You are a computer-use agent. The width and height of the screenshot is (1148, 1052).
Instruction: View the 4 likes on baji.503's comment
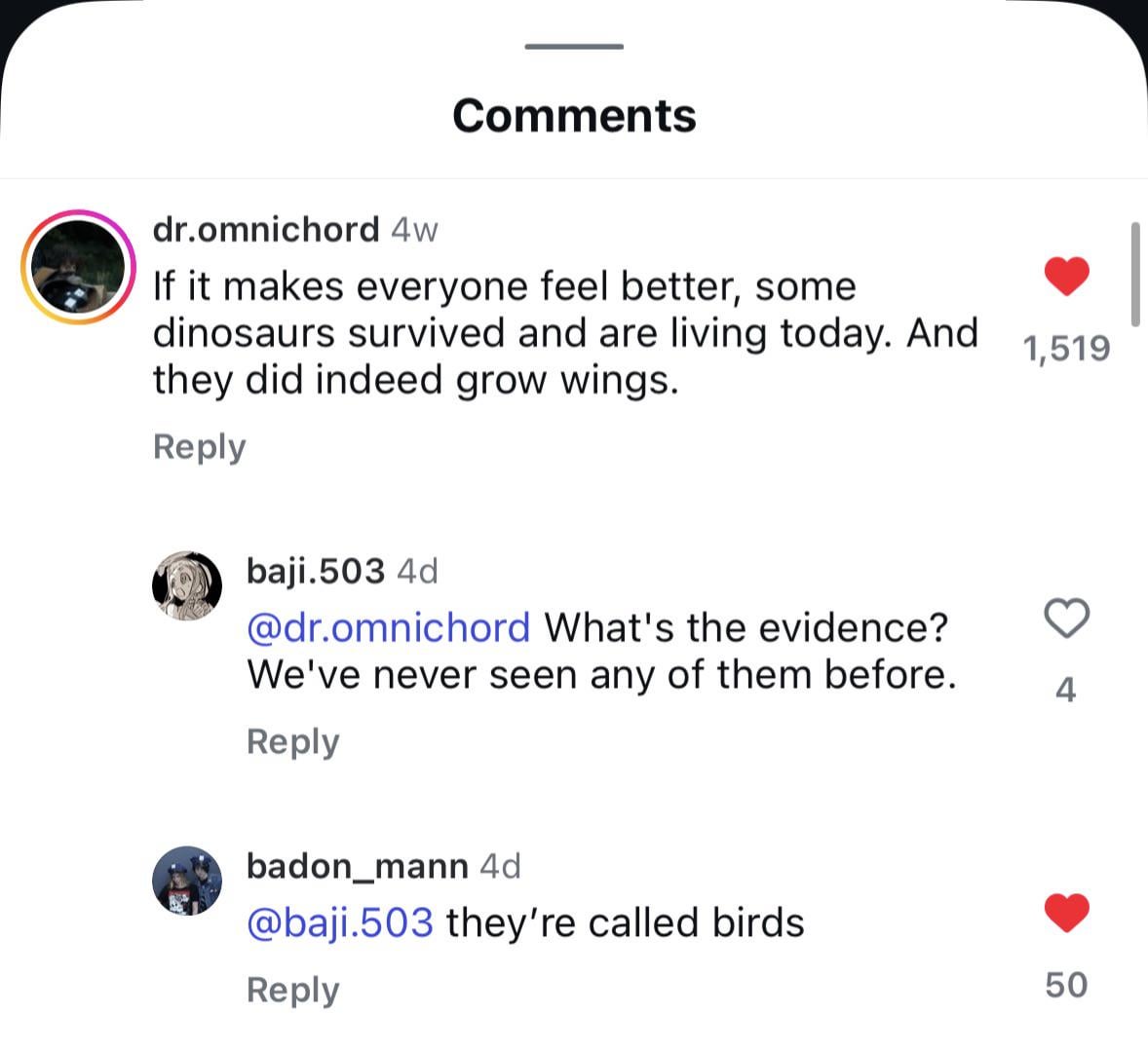point(1066,690)
